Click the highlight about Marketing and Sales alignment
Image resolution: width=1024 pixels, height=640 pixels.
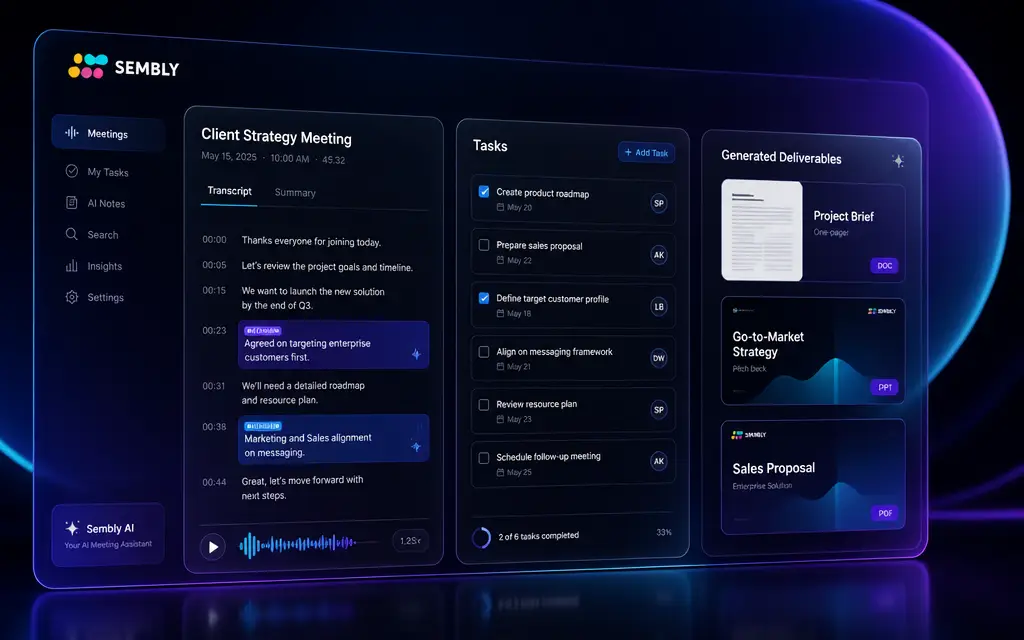point(334,439)
